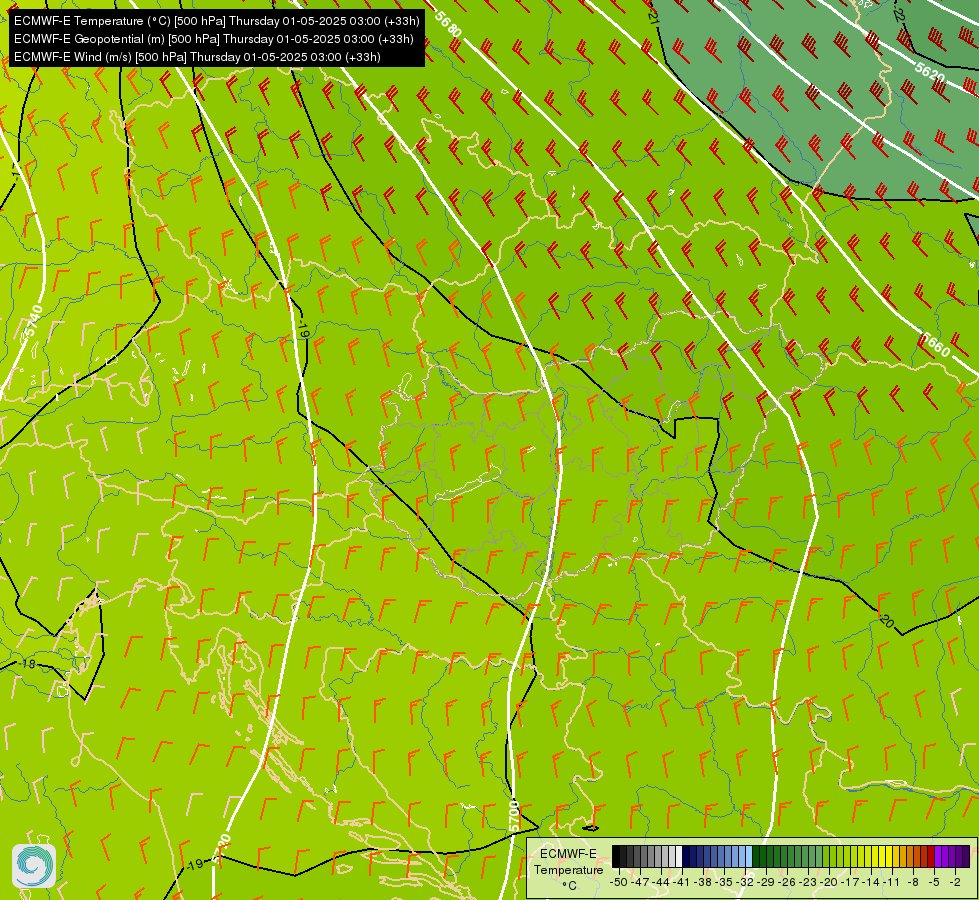Screen dimensions: 979x900
Task: Click the 5680 geopotential contour label
Action: [448, 24]
